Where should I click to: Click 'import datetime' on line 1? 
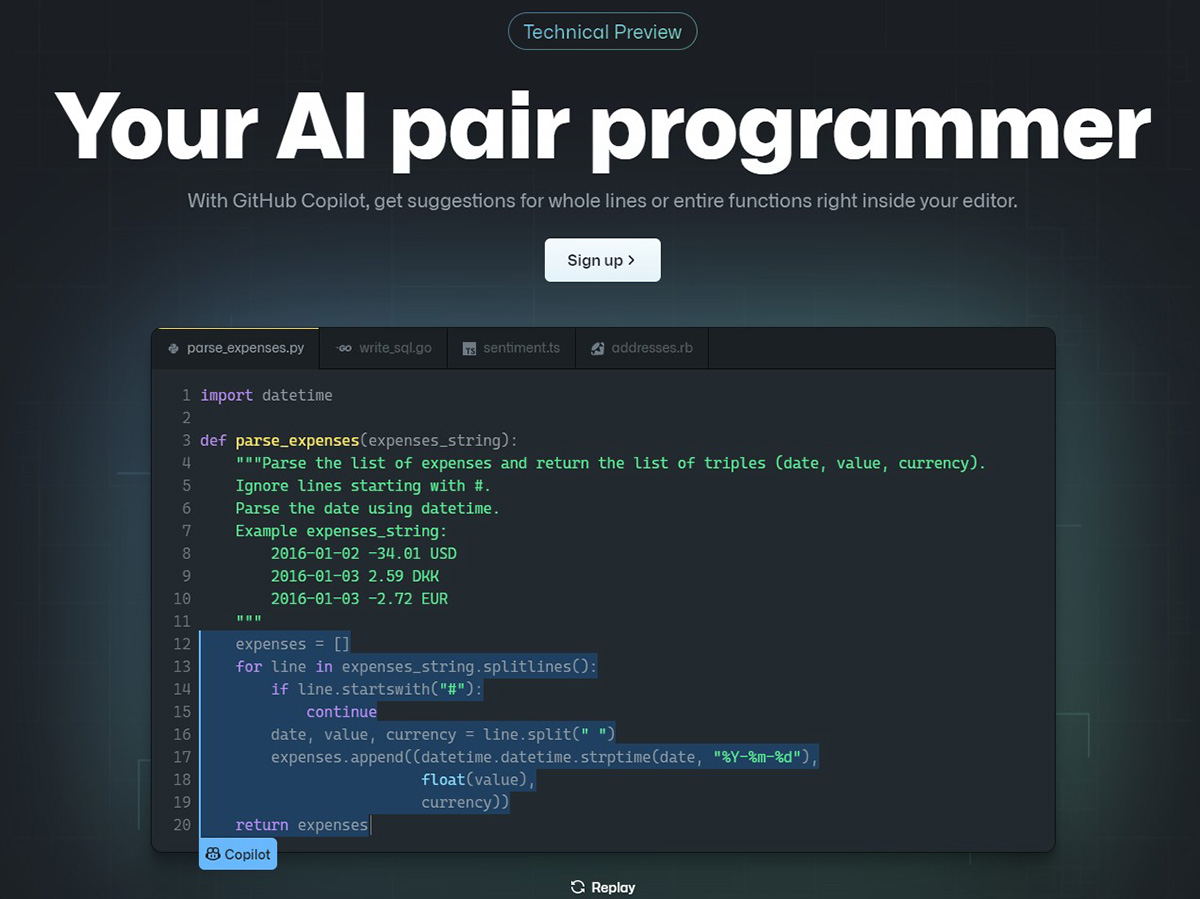(x=266, y=395)
